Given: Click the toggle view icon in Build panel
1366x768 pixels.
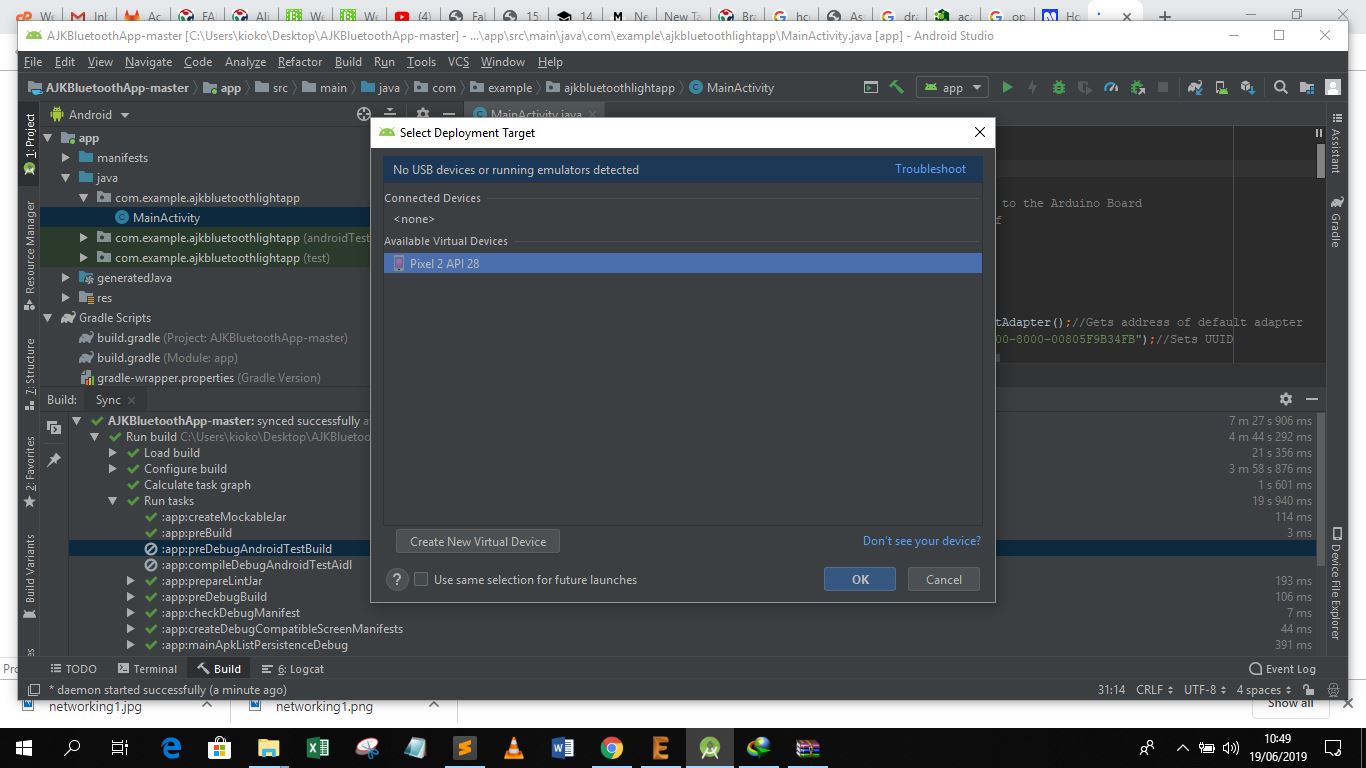Looking at the screenshot, I should click(x=54, y=428).
